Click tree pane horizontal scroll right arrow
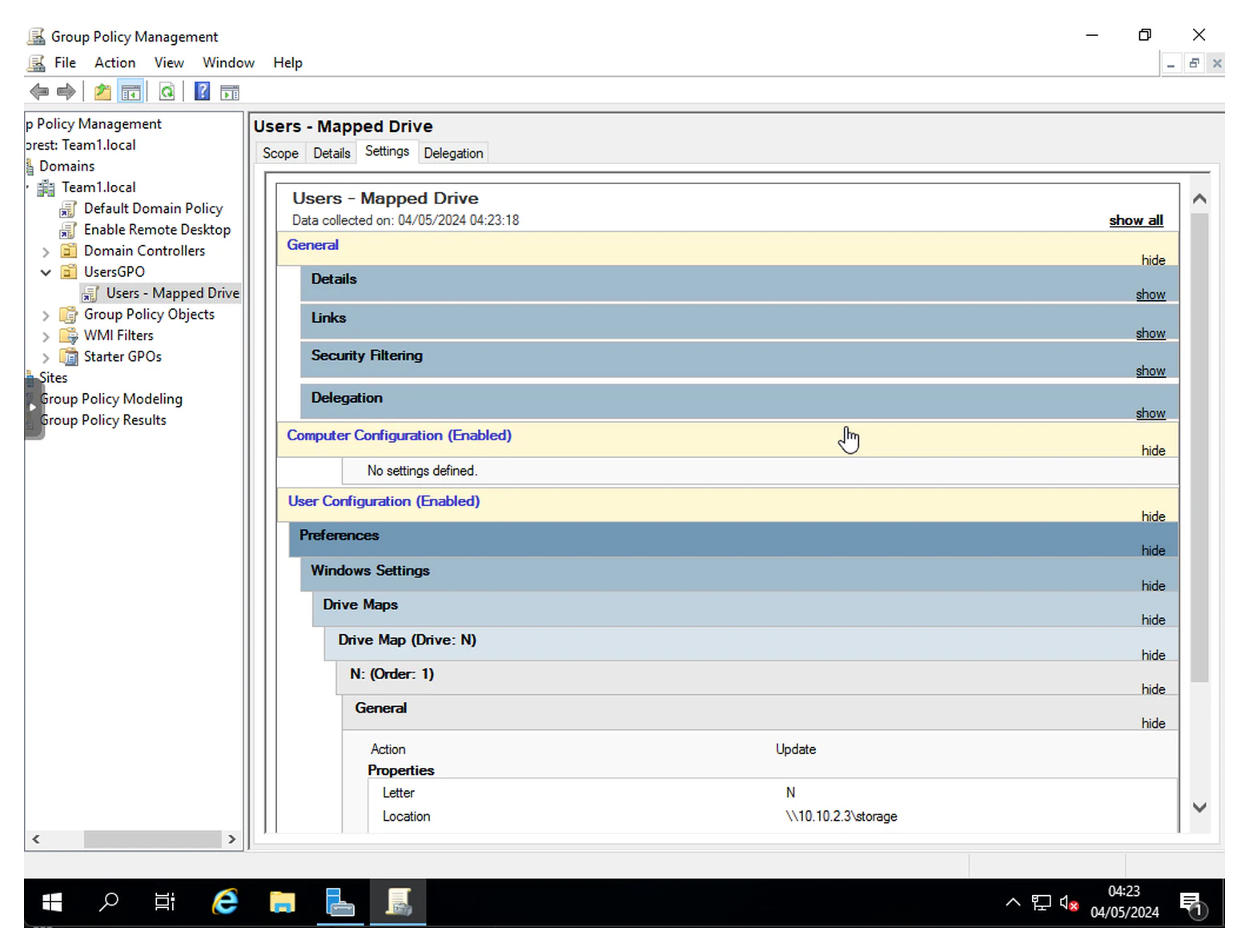This screenshot has height=952, width=1249. pos(231,839)
